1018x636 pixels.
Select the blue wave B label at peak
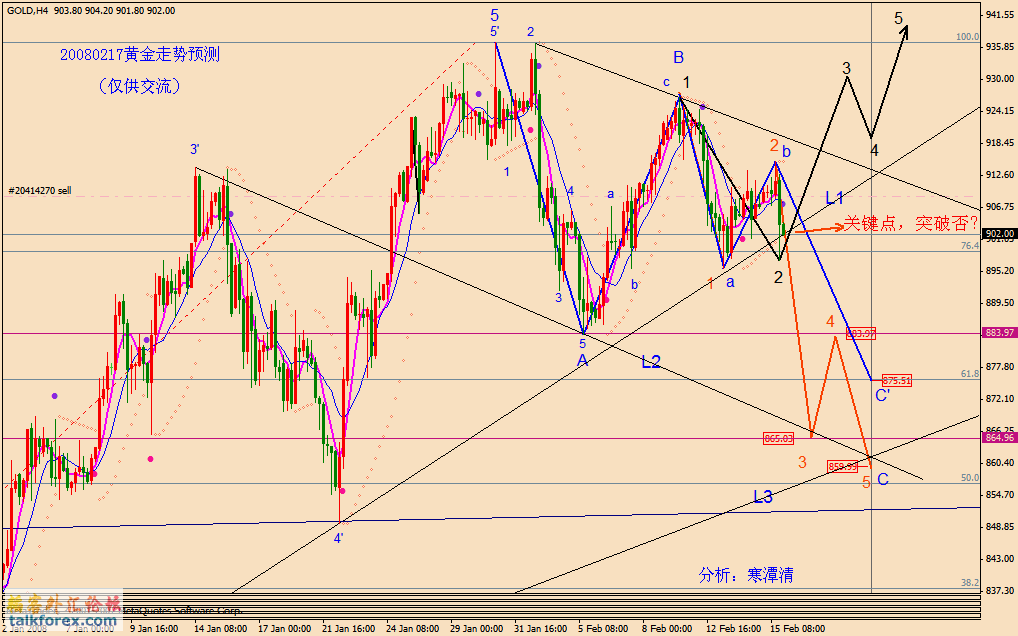click(678, 58)
